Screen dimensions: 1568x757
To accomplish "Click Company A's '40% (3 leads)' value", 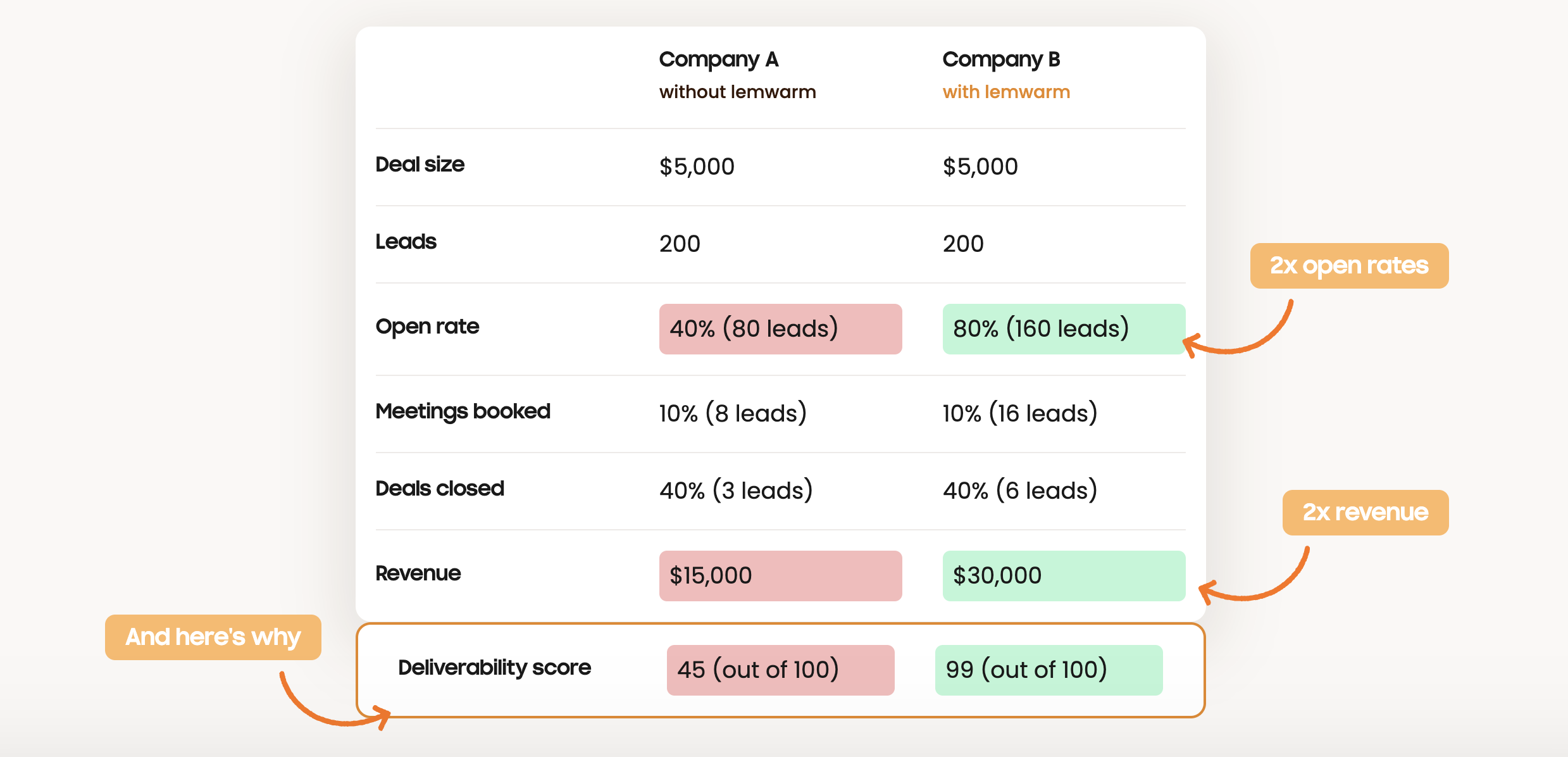I will [x=736, y=491].
